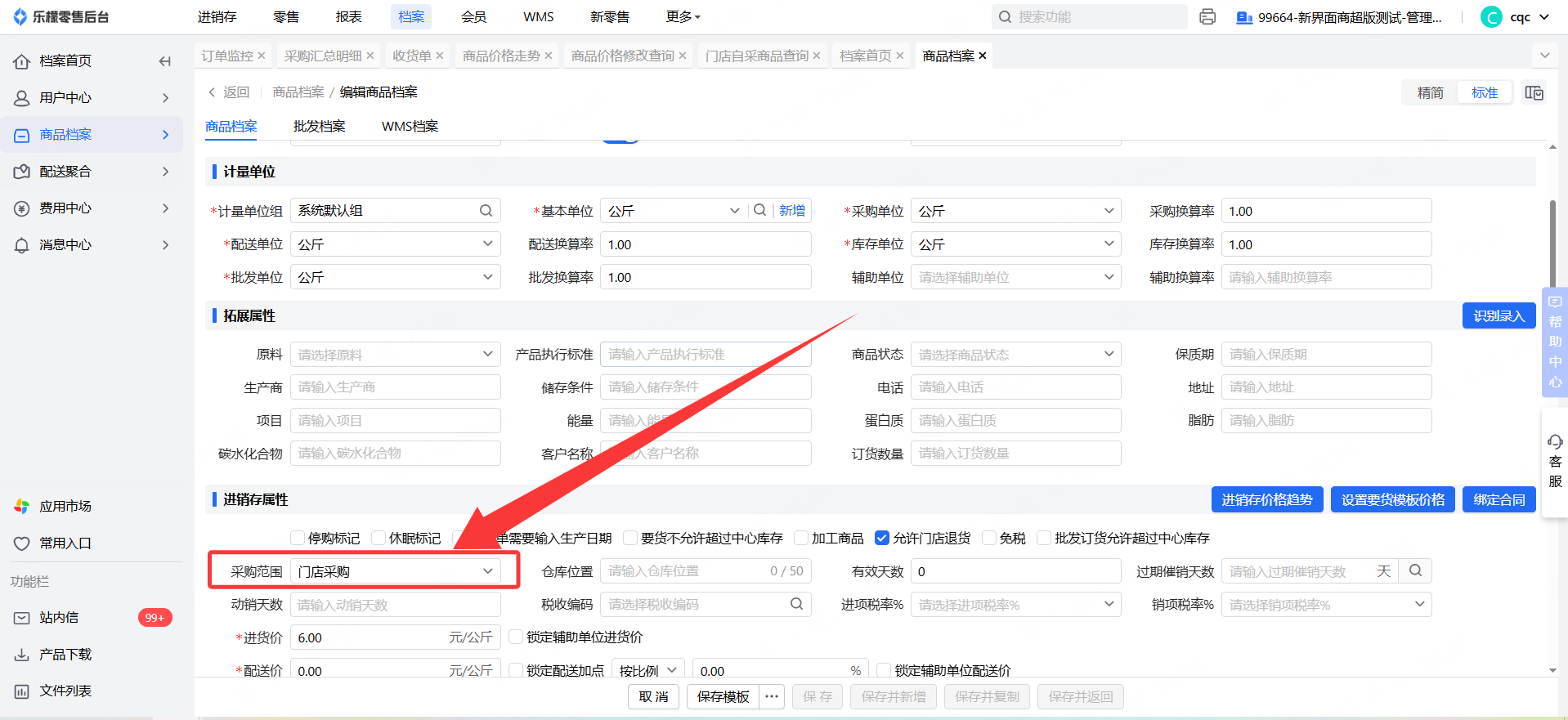
Task: Open the 采购范围 dropdown
Action: pos(395,571)
